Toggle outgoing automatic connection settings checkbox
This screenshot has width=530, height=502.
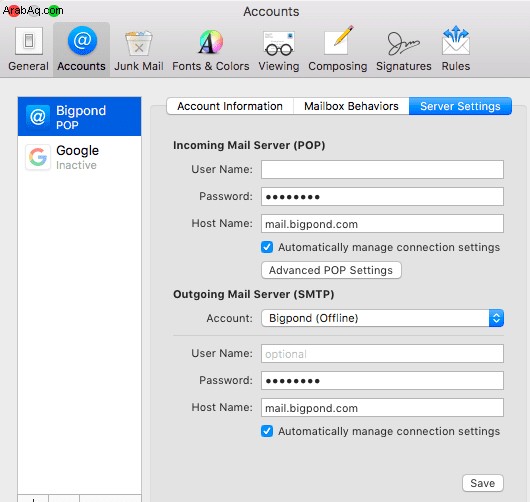coord(267,431)
